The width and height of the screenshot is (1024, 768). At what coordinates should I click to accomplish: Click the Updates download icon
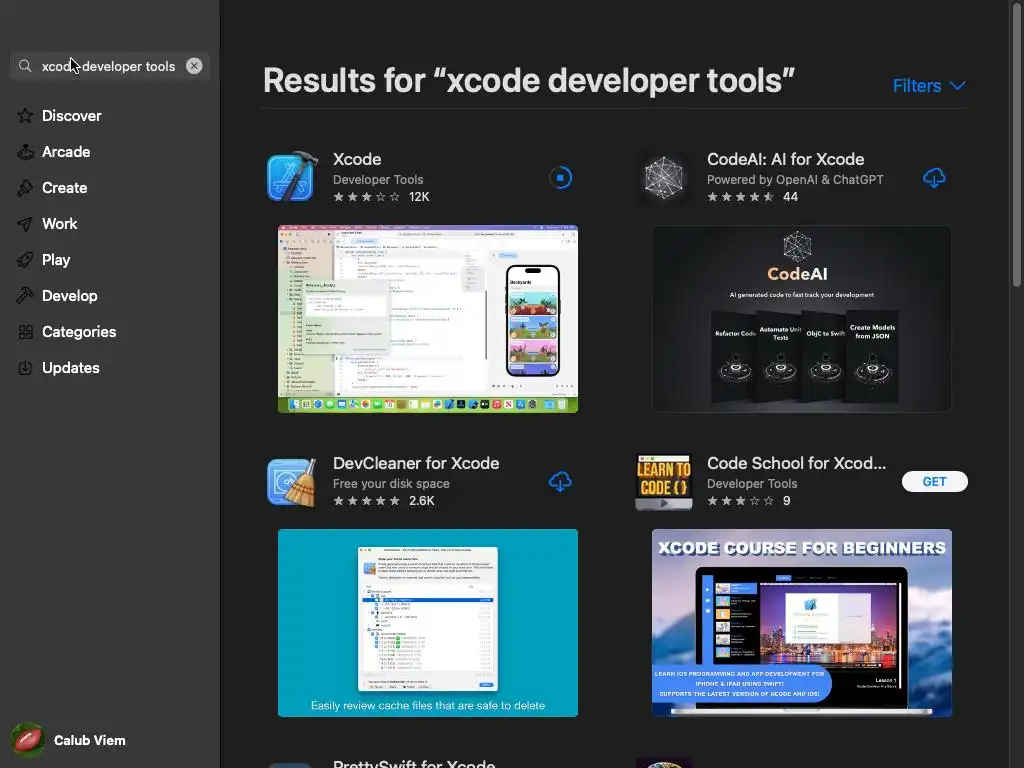(x=25, y=368)
